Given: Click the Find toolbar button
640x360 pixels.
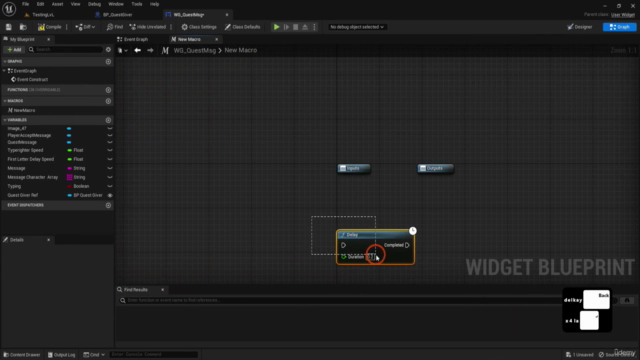Looking at the screenshot, I should coord(115,27).
